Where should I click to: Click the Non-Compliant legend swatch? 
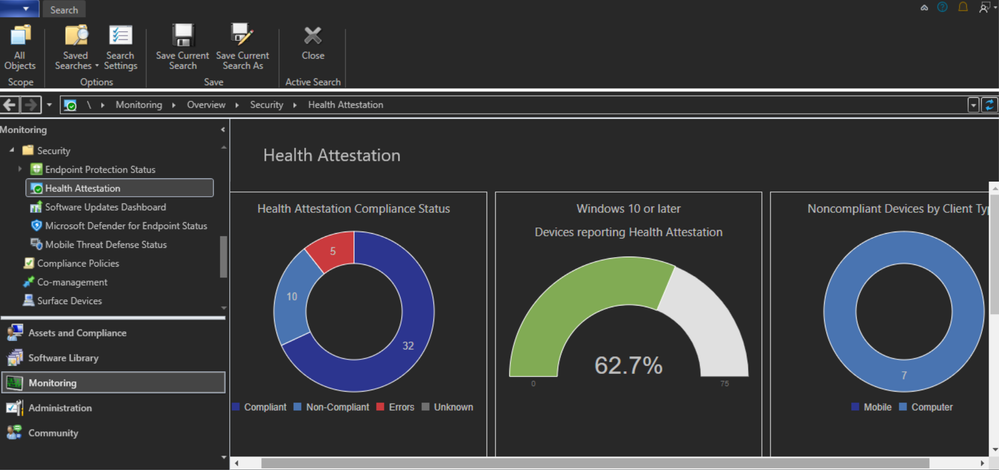coord(298,406)
